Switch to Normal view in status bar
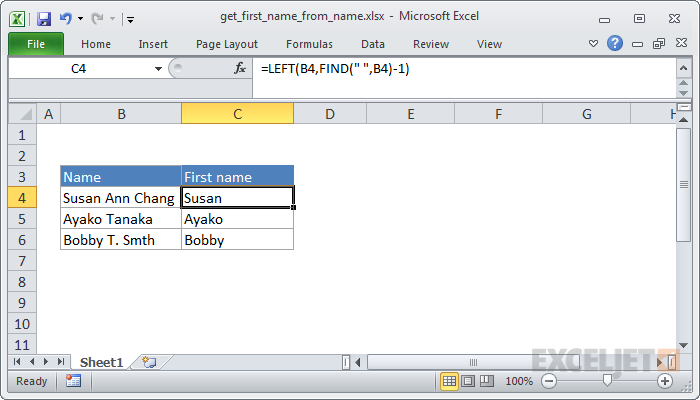700x400 pixels. click(450, 381)
